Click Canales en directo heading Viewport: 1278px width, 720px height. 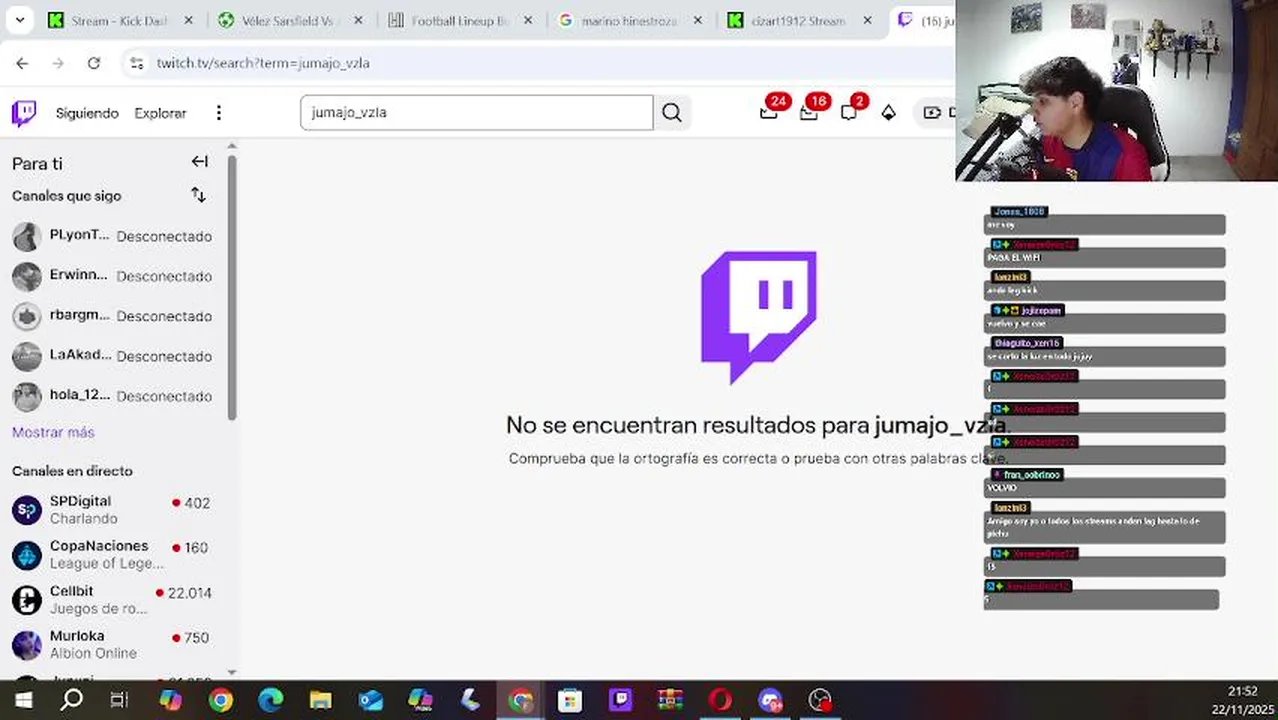pos(72,471)
